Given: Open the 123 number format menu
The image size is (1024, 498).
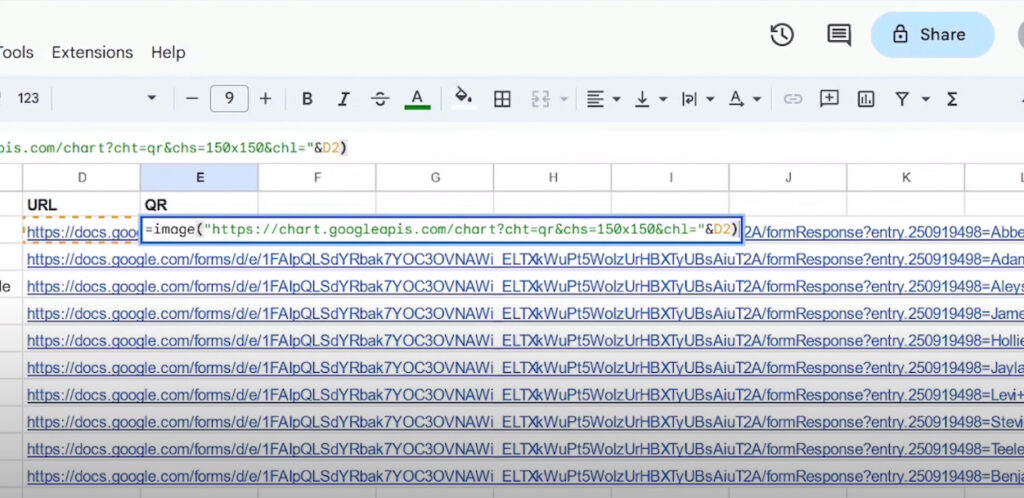Looking at the screenshot, I should (28, 99).
